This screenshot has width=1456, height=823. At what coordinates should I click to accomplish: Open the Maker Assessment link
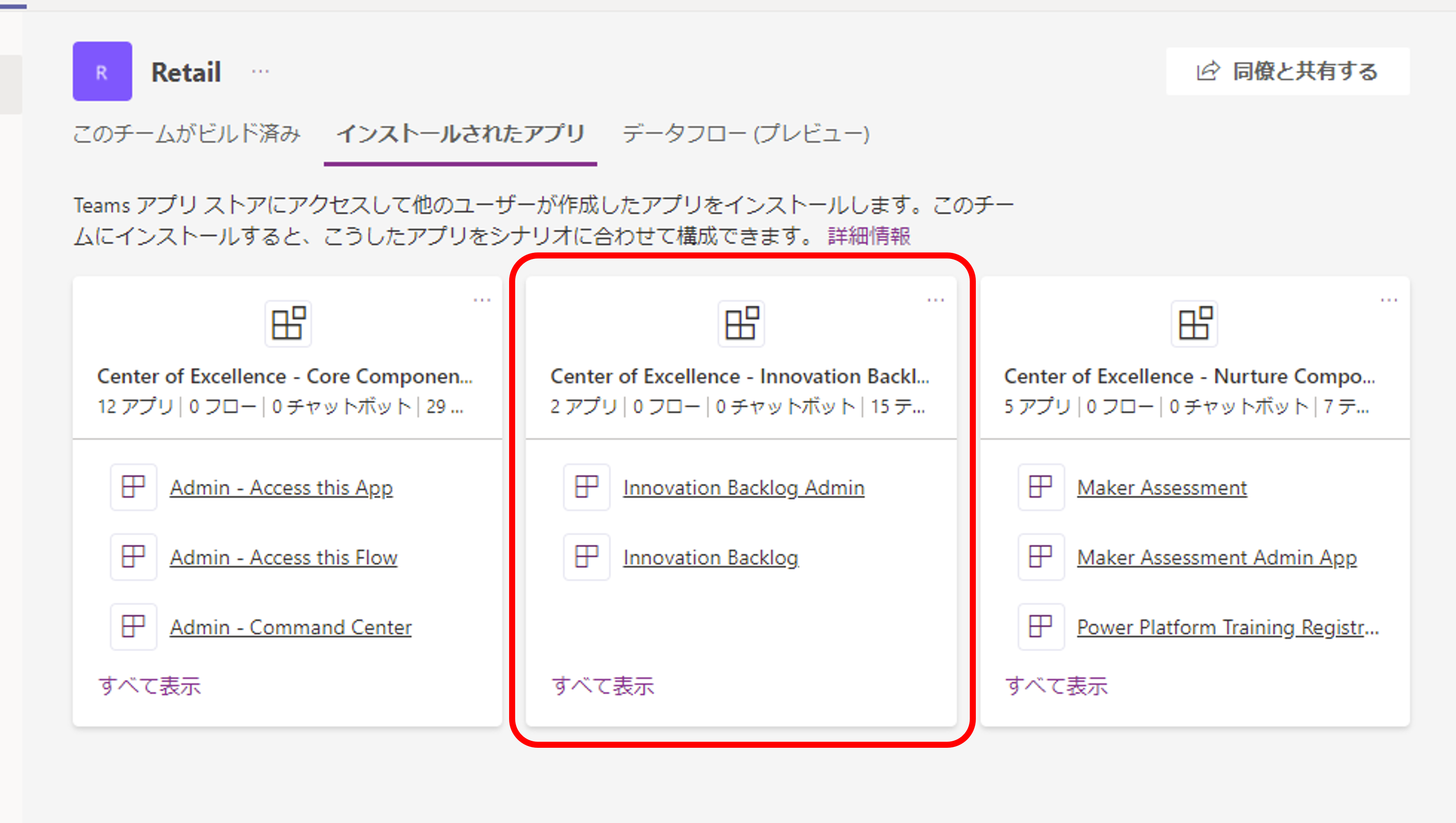click(x=1162, y=488)
